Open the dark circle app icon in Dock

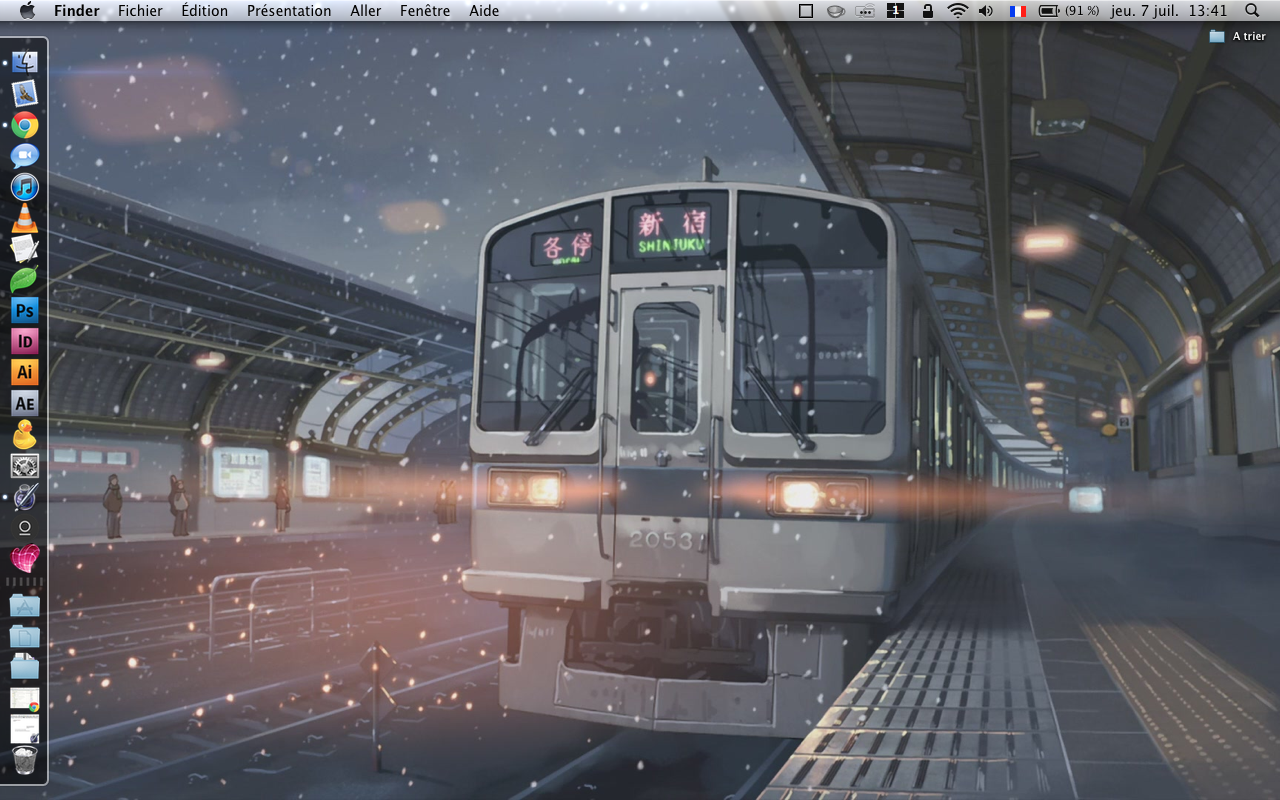click(24, 527)
